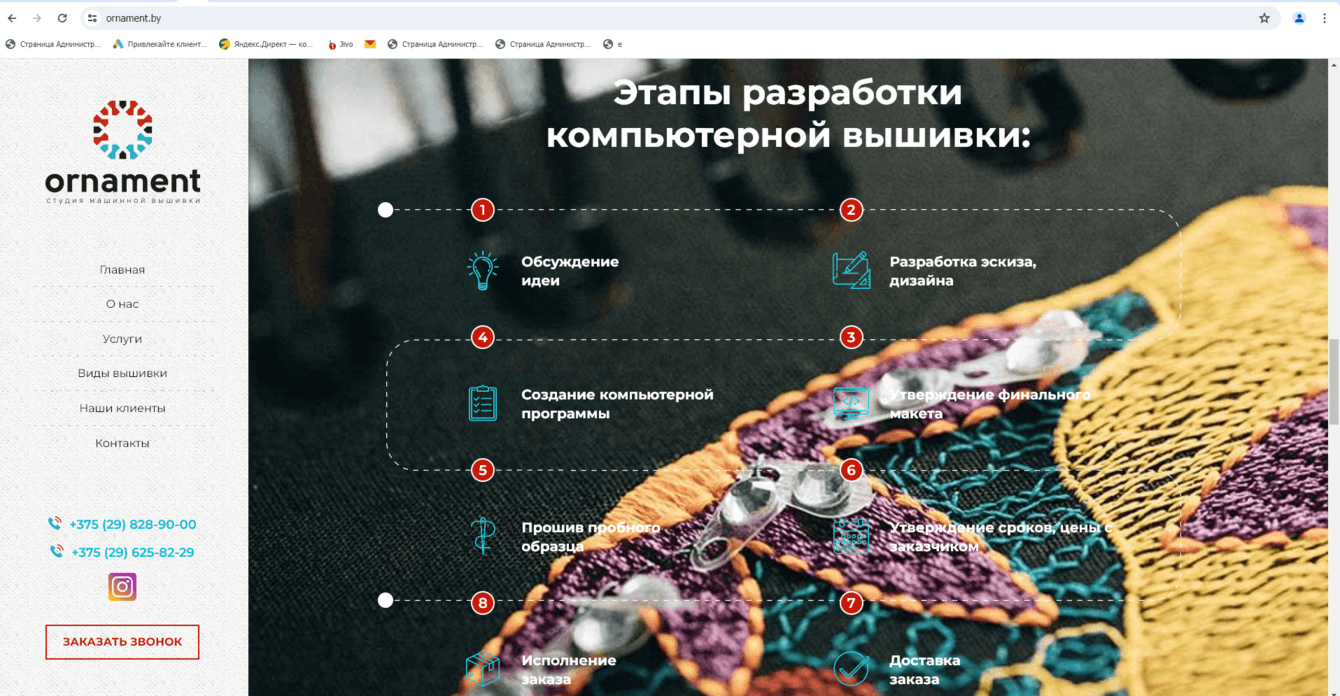Select the needle icon near Прошив пробного образца
The width and height of the screenshot is (1340, 696).
click(483, 534)
